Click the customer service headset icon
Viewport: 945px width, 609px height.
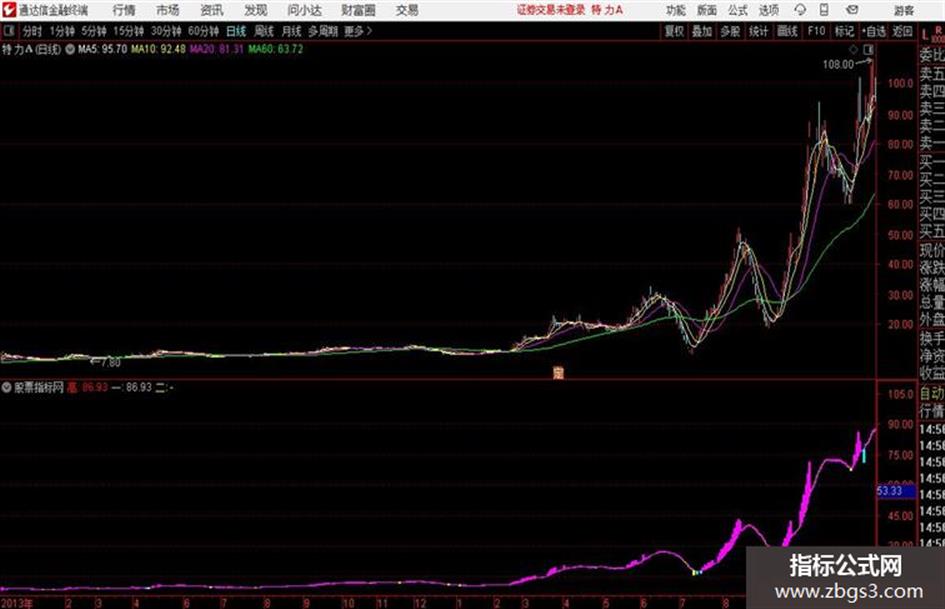click(x=800, y=10)
